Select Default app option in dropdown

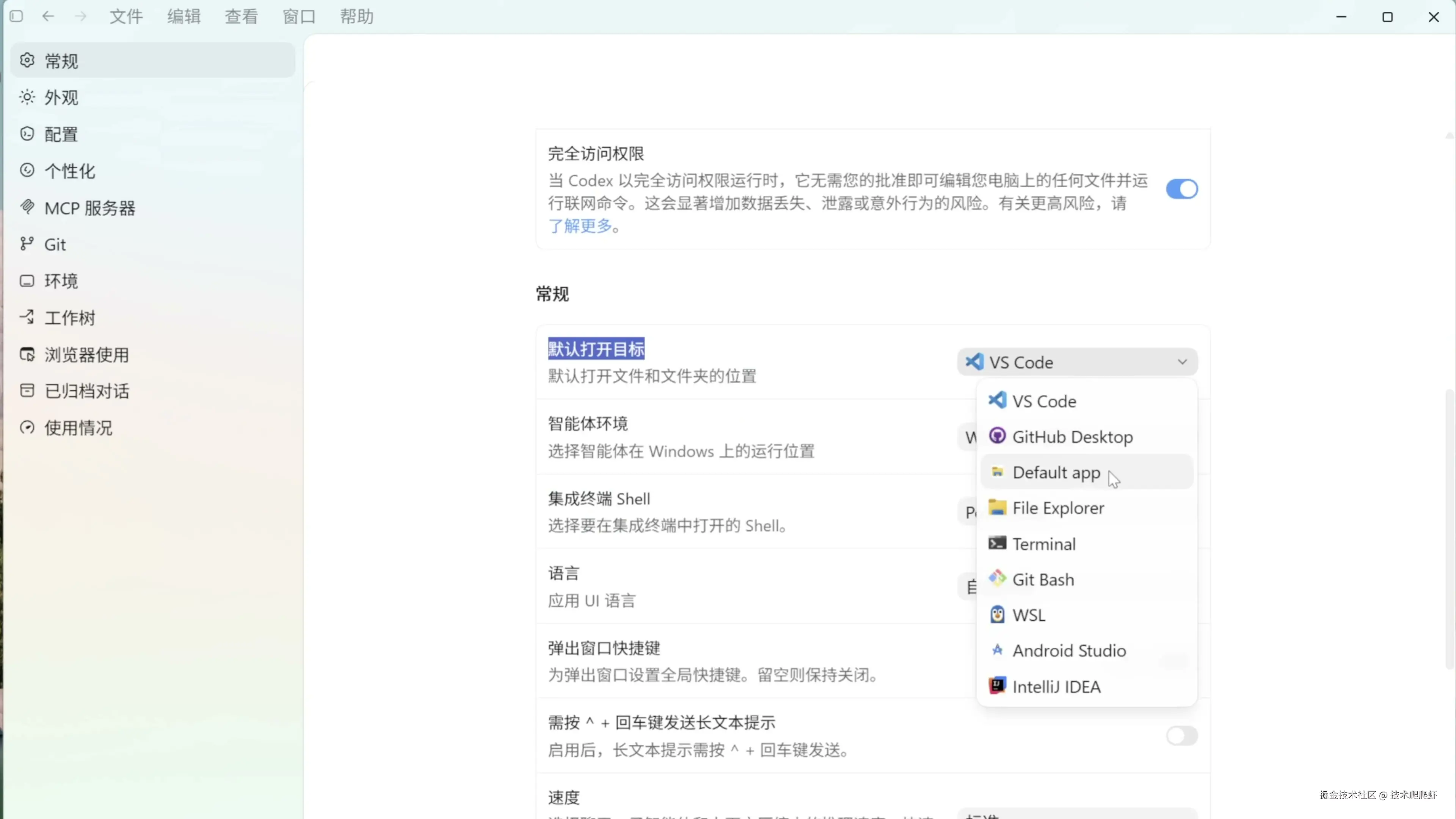coord(1056,472)
